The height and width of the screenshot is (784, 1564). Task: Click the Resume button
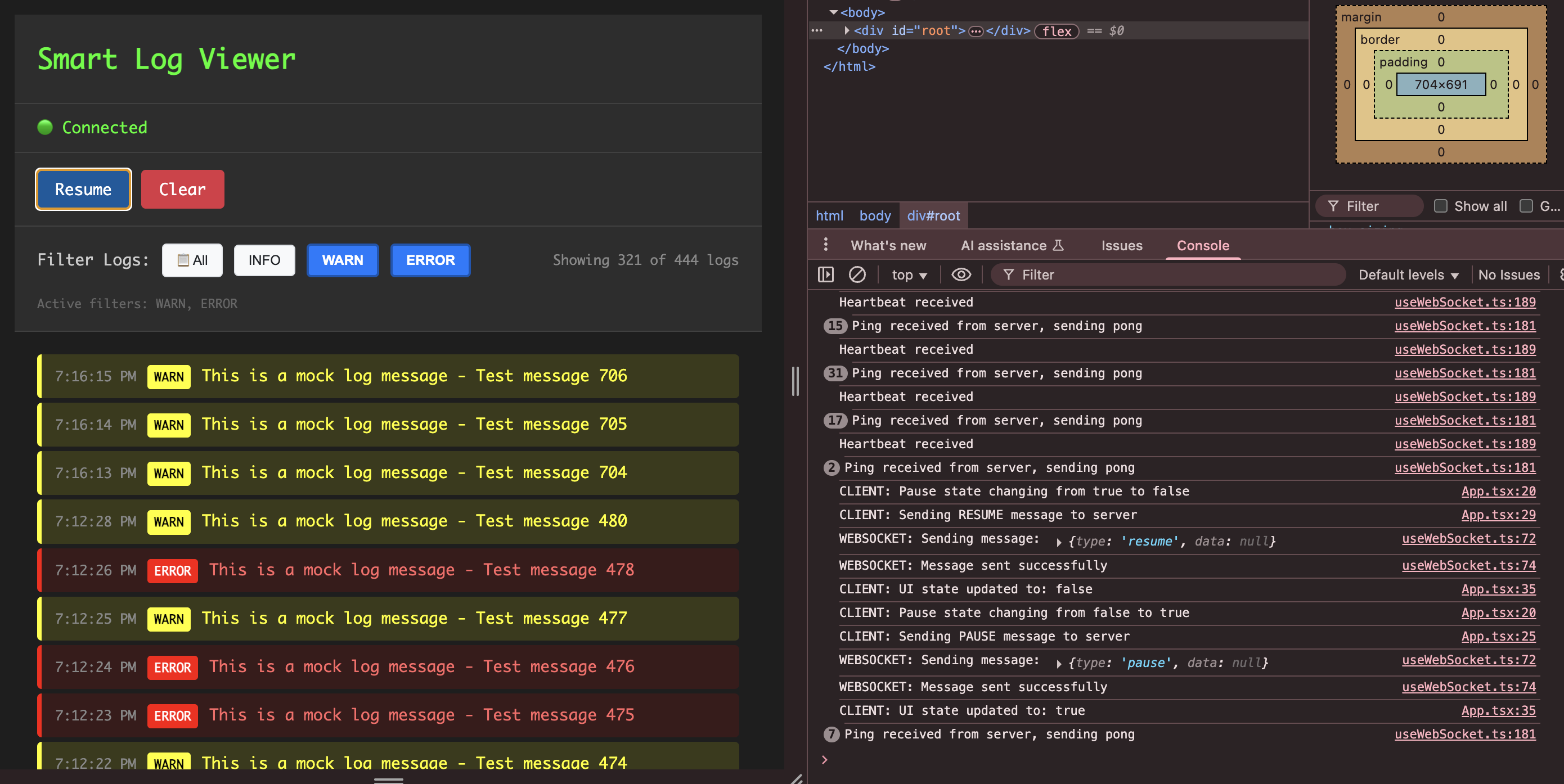pos(83,190)
